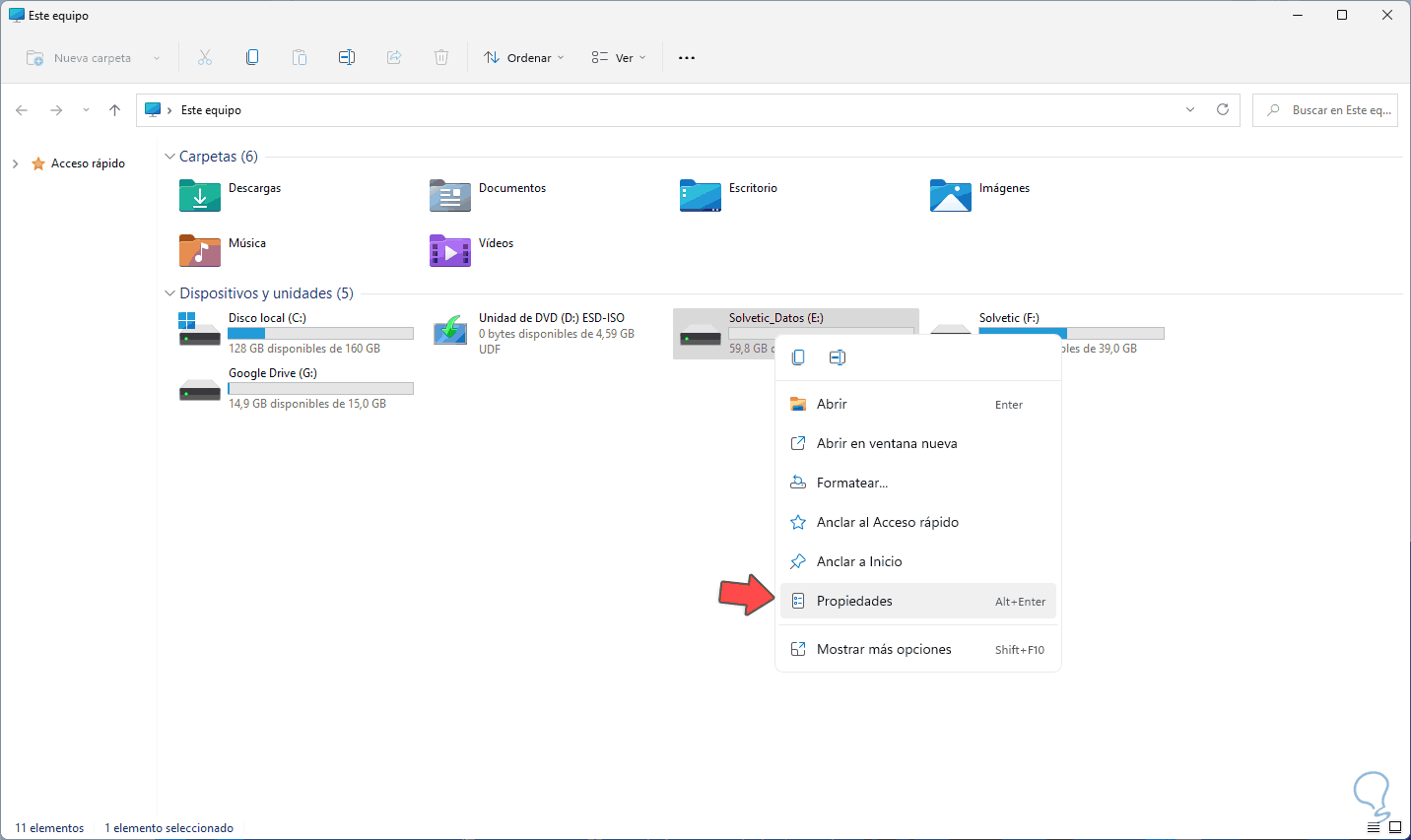Click the Disco local (C:) usage bar
The image size is (1411, 840).
tap(321, 334)
